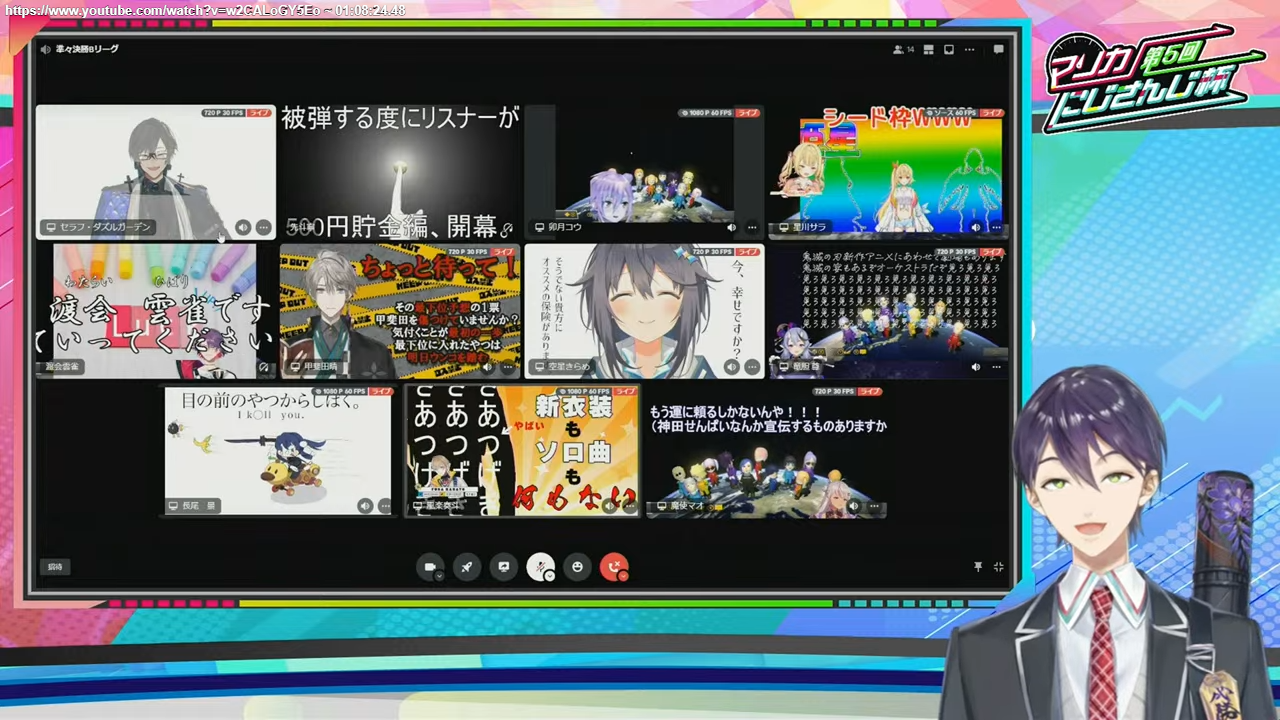
Task: Toggle the camera button in the call bar
Action: click(x=429, y=567)
